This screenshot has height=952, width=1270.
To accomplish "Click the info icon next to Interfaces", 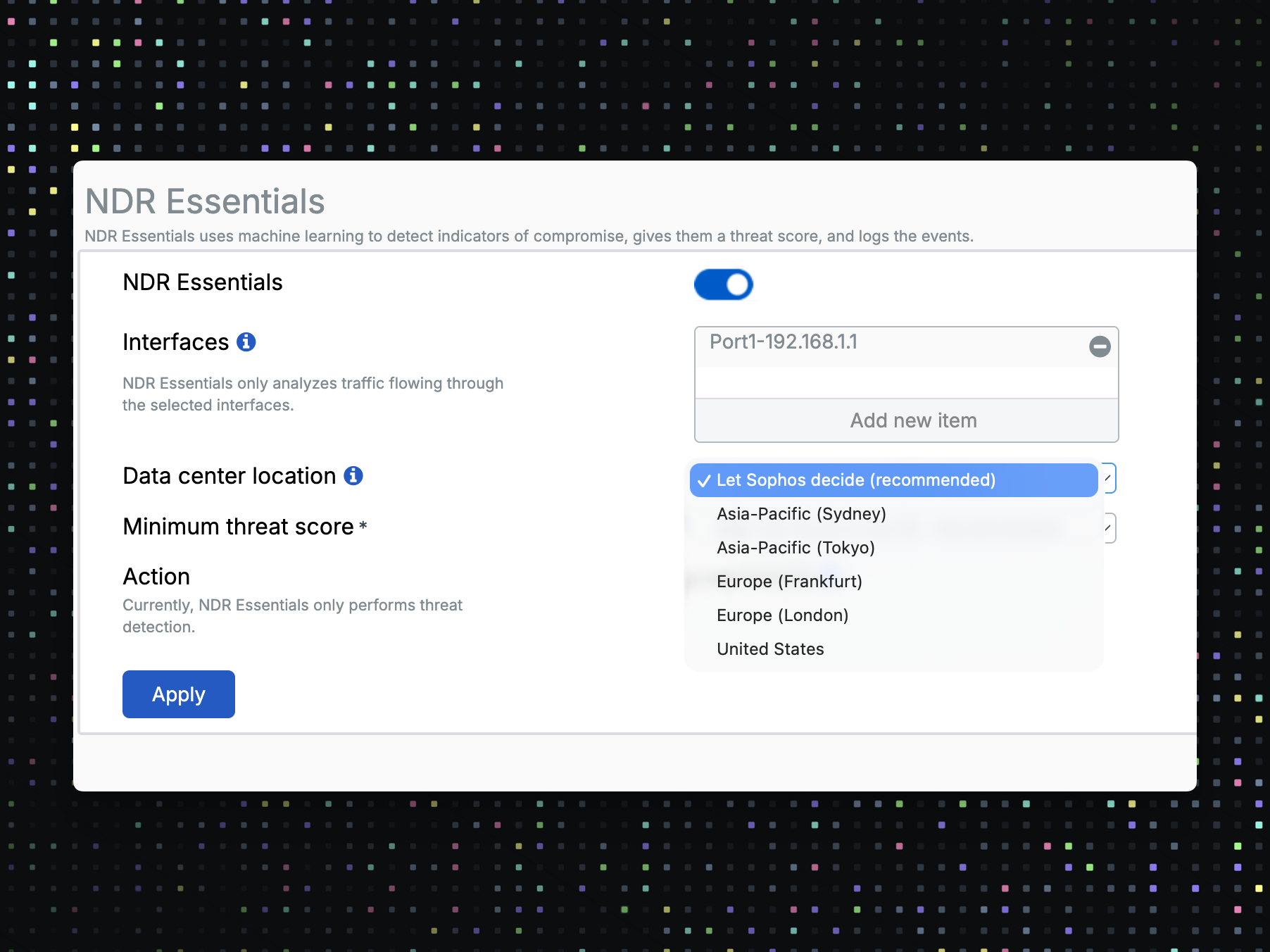I will point(246,342).
